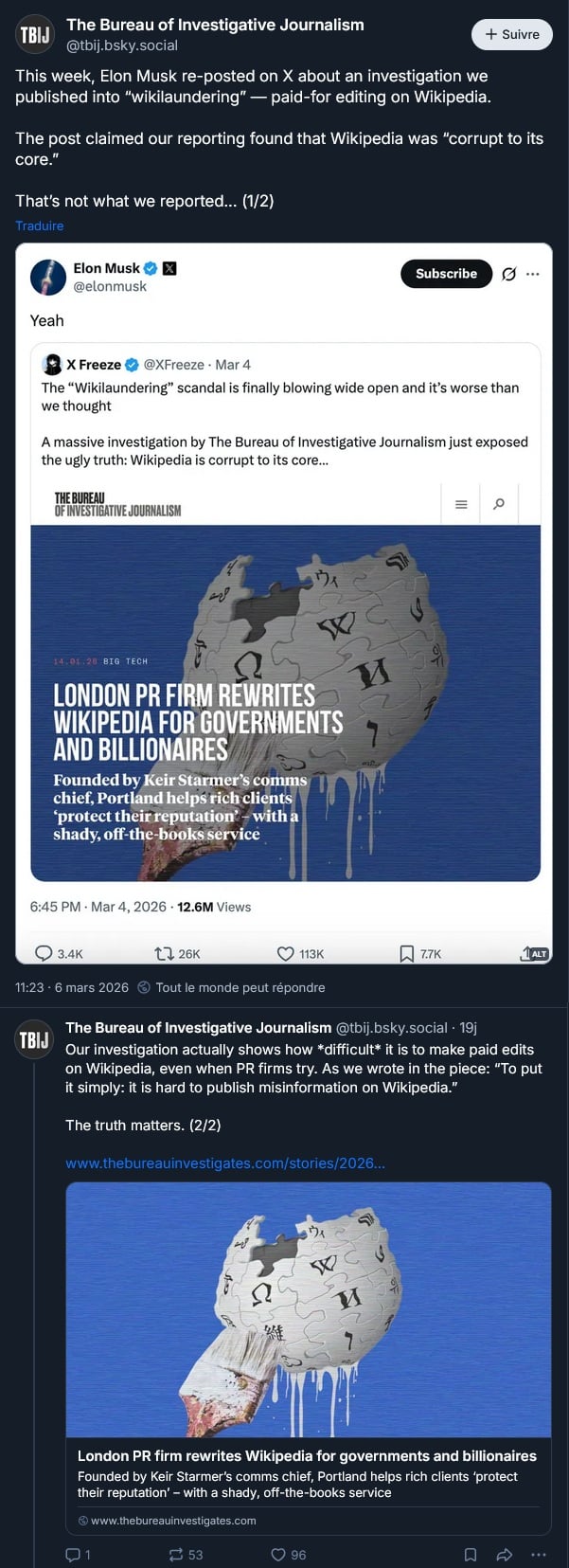Click the TBIJ profile avatar at top
Screen dimensions: 569x1568
(34, 34)
